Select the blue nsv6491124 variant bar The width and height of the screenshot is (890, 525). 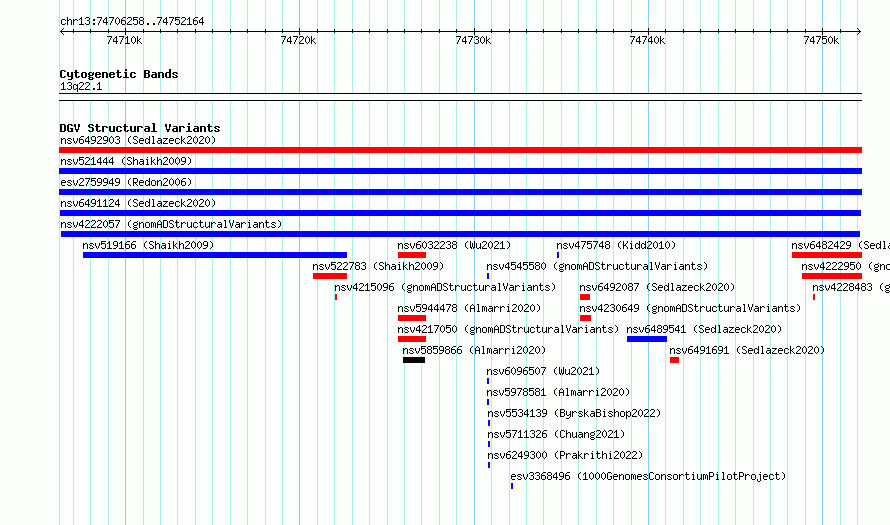click(460, 213)
